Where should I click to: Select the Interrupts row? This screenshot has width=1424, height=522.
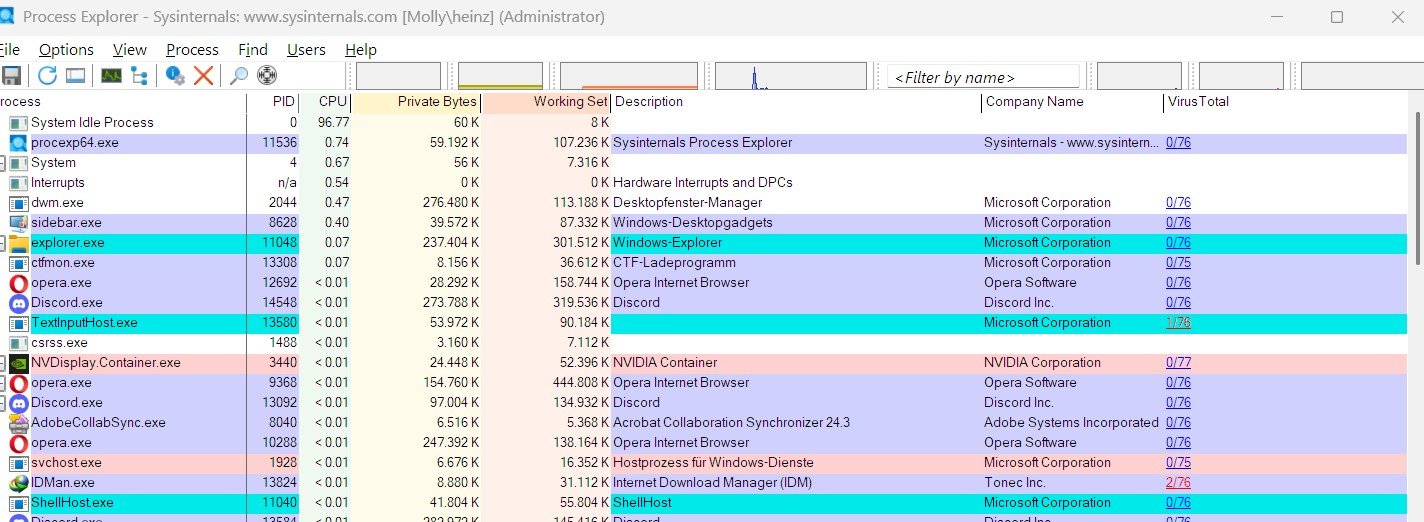[703, 183]
